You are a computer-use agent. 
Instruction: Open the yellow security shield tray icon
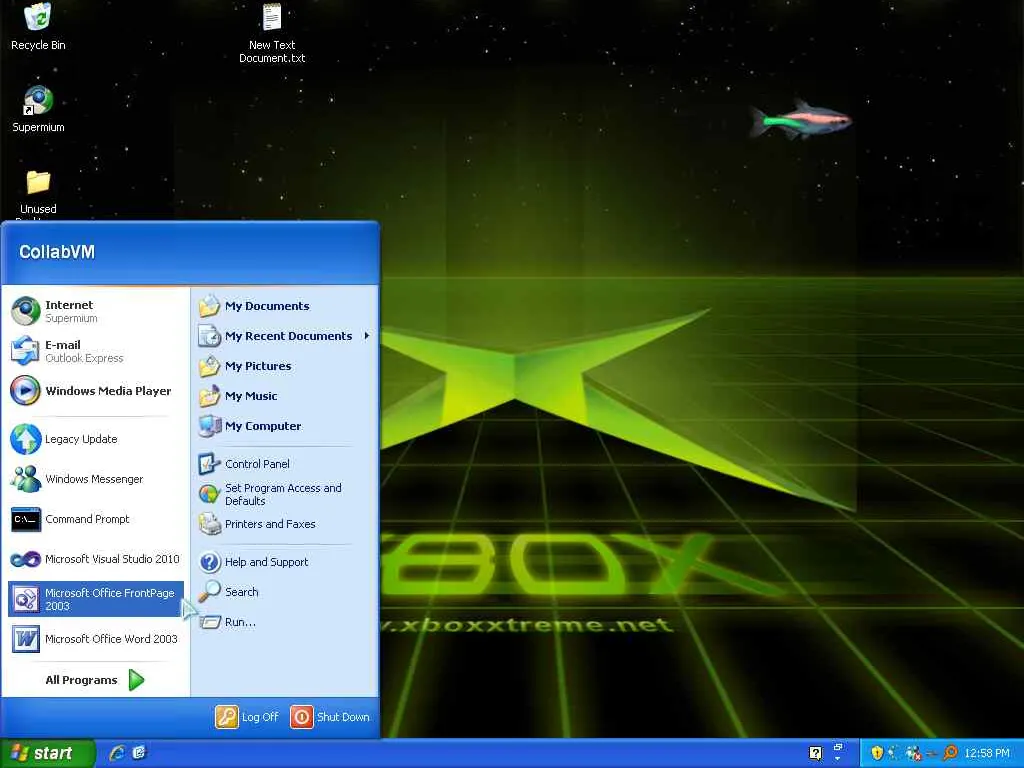(877, 753)
